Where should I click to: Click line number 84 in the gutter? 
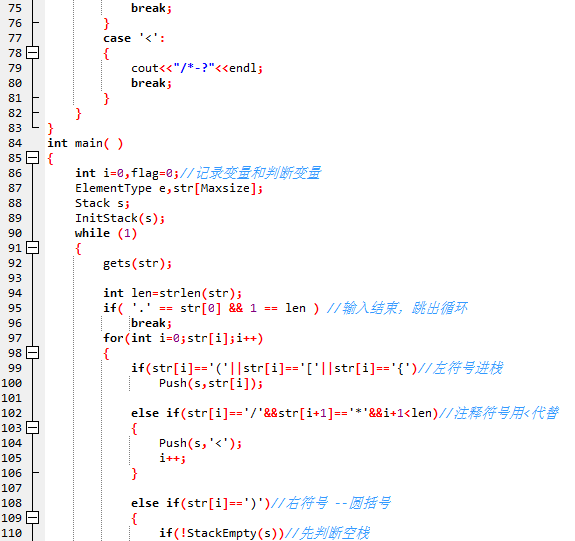[15, 143]
